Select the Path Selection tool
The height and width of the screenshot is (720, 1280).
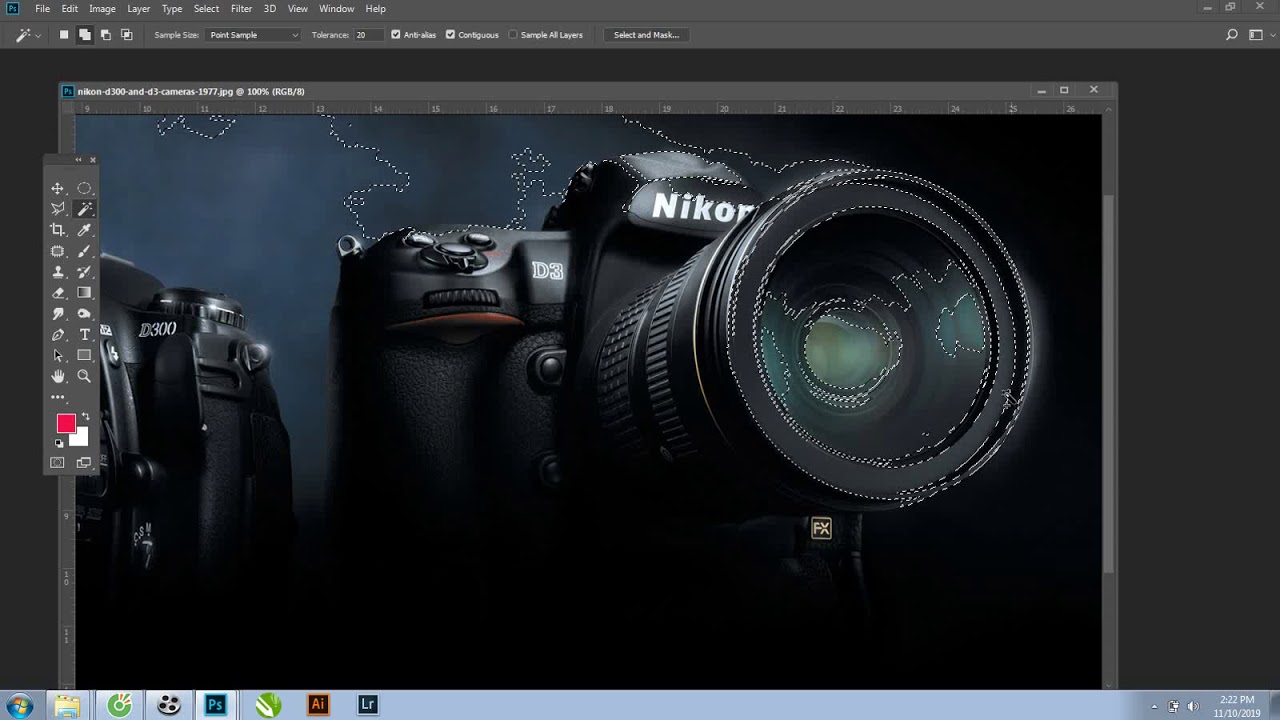coord(58,356)
